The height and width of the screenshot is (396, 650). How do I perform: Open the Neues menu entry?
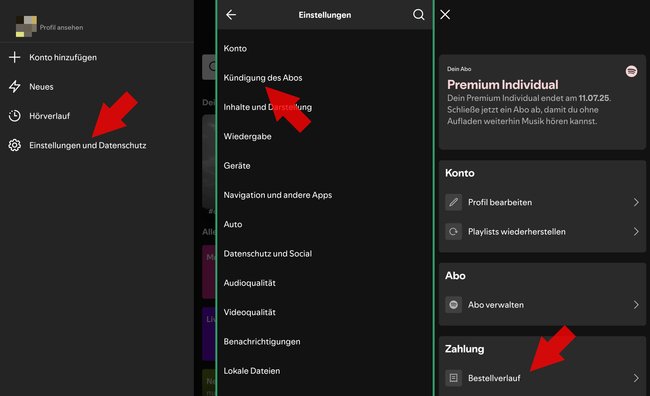coord(41,87)
